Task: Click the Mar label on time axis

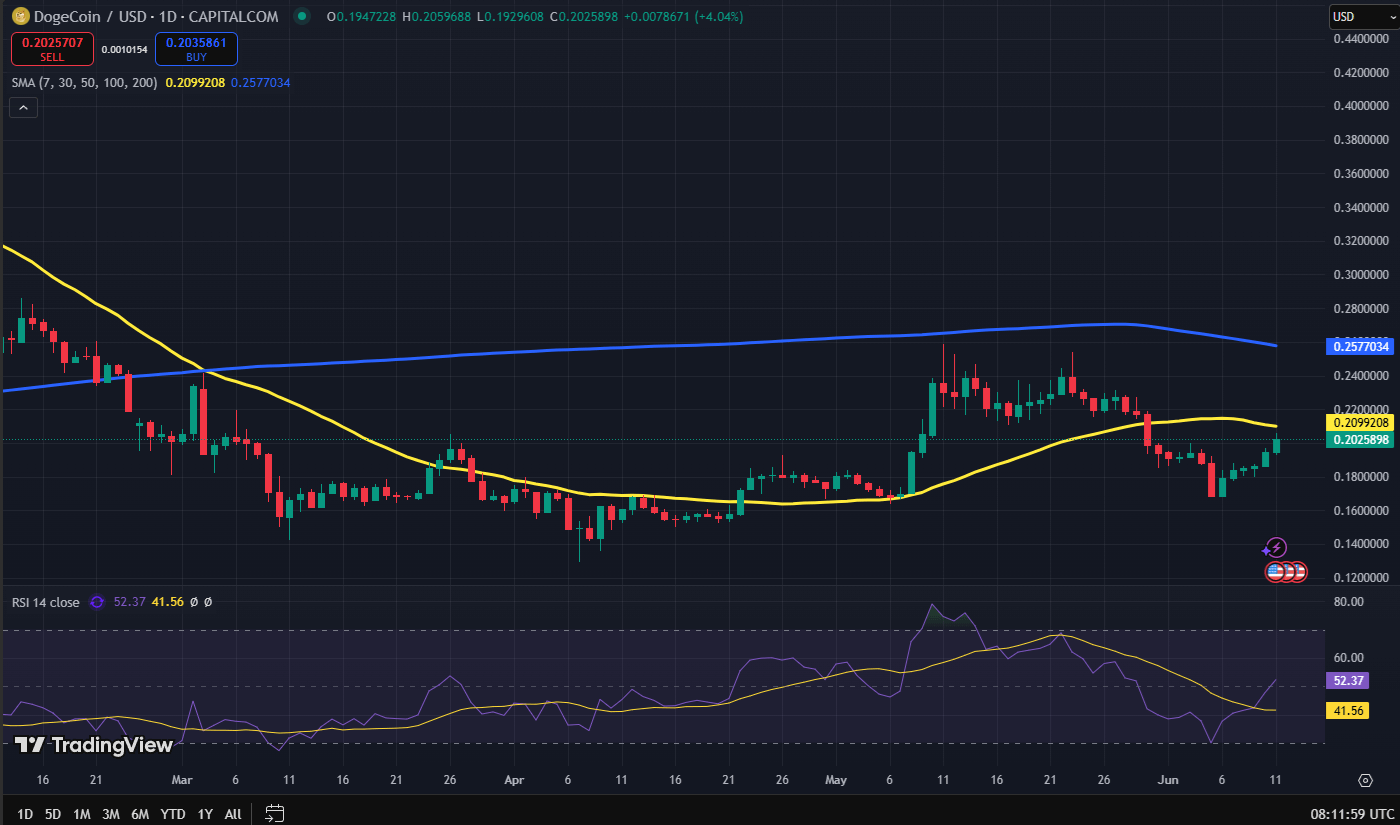Action: [x=181, y=780]
